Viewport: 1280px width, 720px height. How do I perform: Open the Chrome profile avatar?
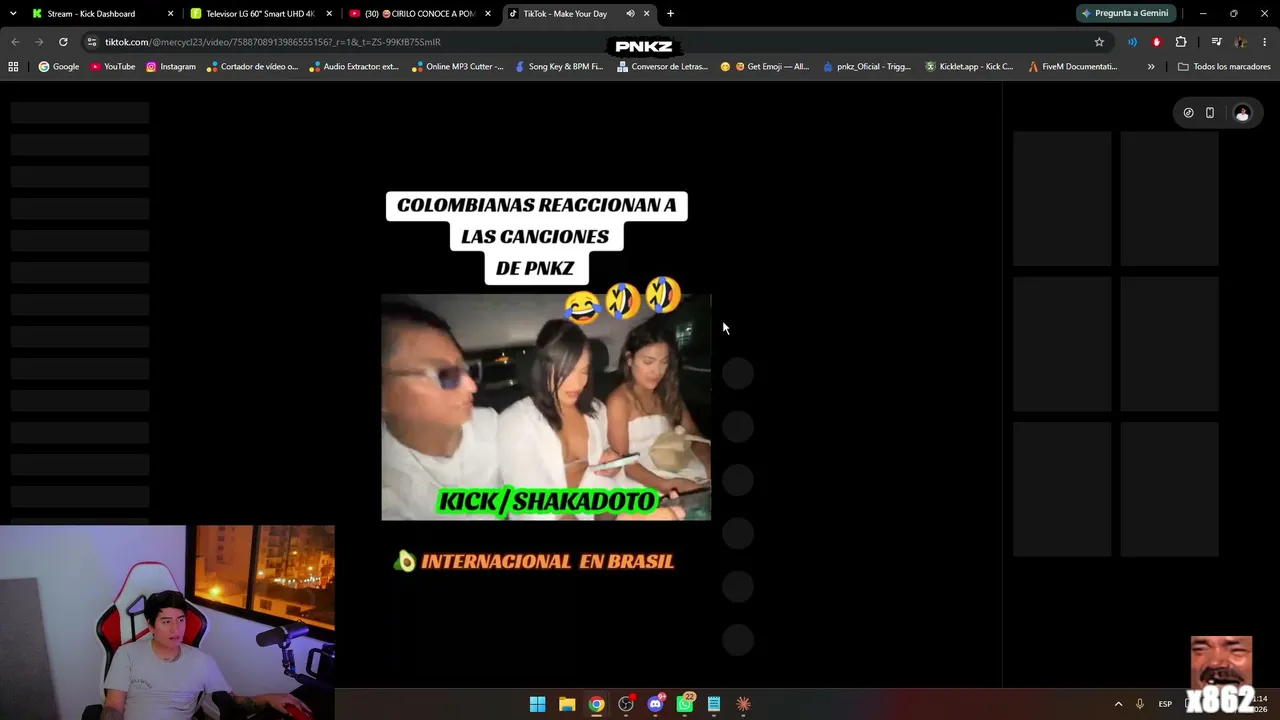(1241, 42)
